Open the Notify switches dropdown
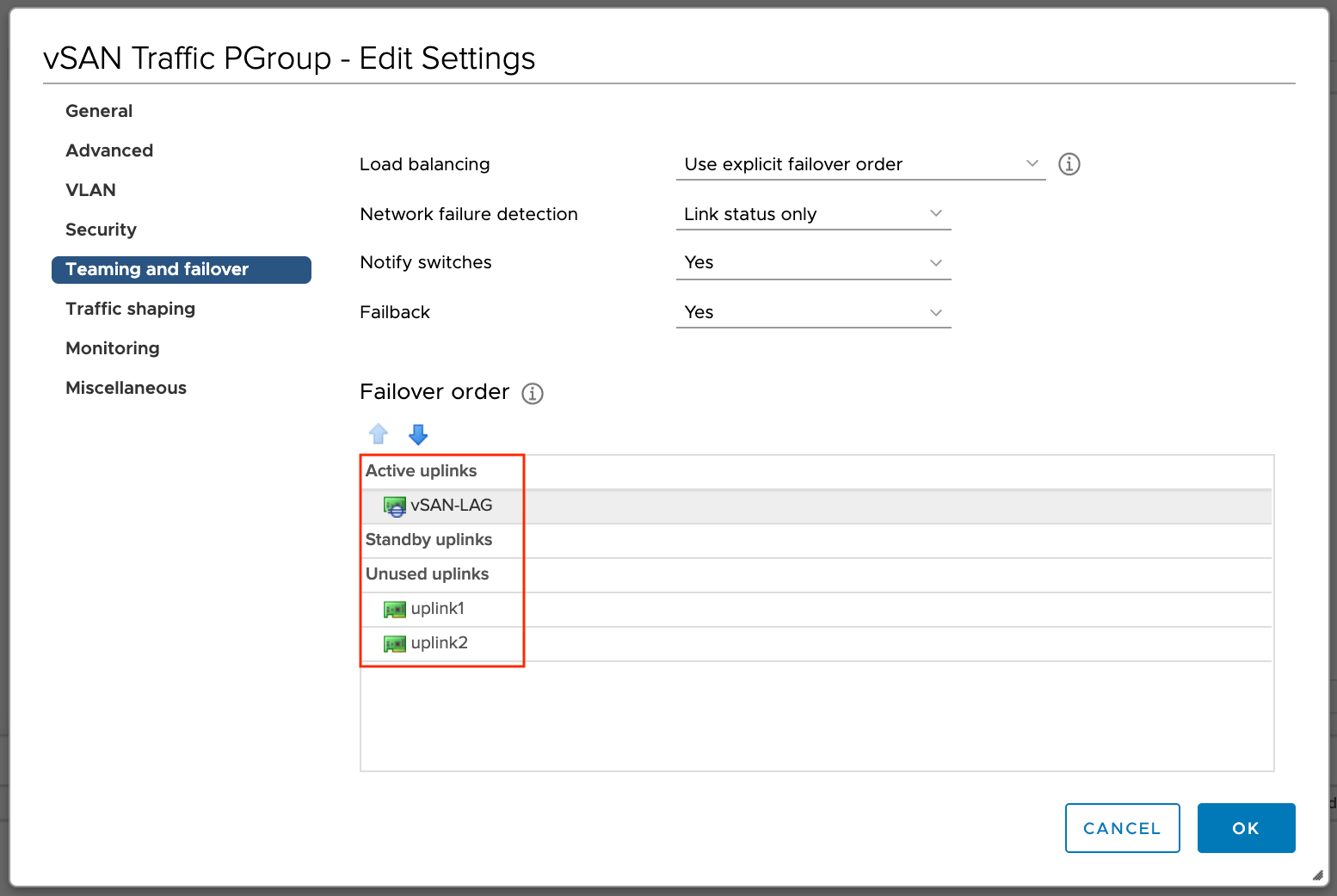Image resolution: width=1337 pixels, height=896 pixels. click(813, 263)
